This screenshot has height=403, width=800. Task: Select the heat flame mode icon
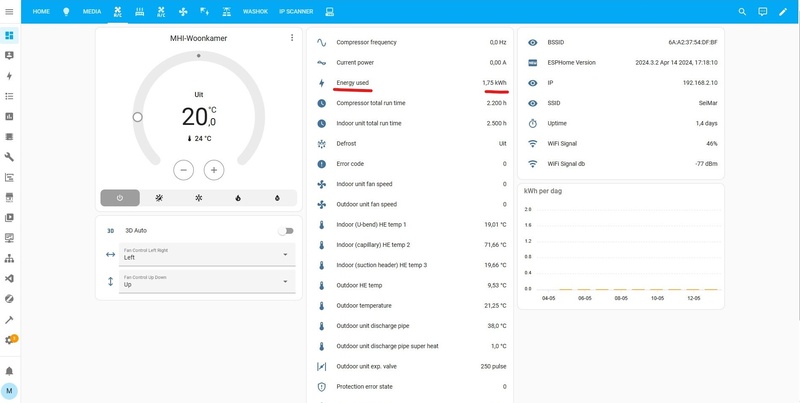click(x=238, y=198)
